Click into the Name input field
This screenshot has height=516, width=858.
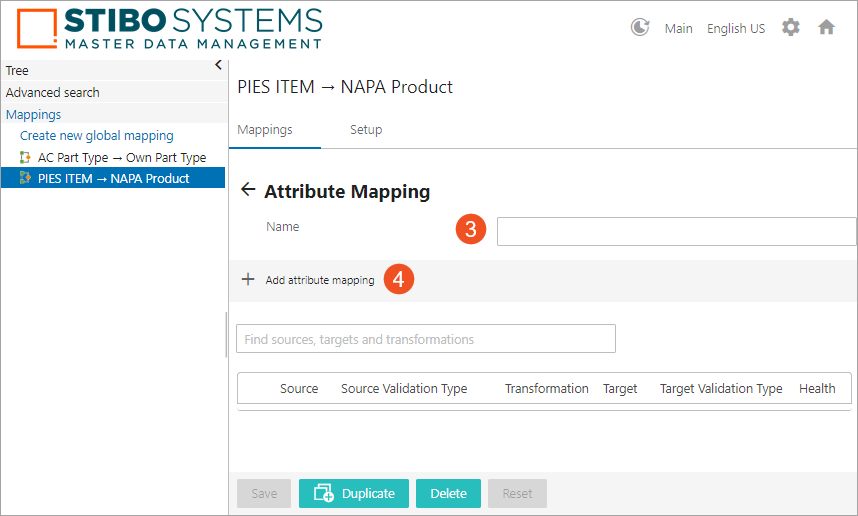click(676, 231)
